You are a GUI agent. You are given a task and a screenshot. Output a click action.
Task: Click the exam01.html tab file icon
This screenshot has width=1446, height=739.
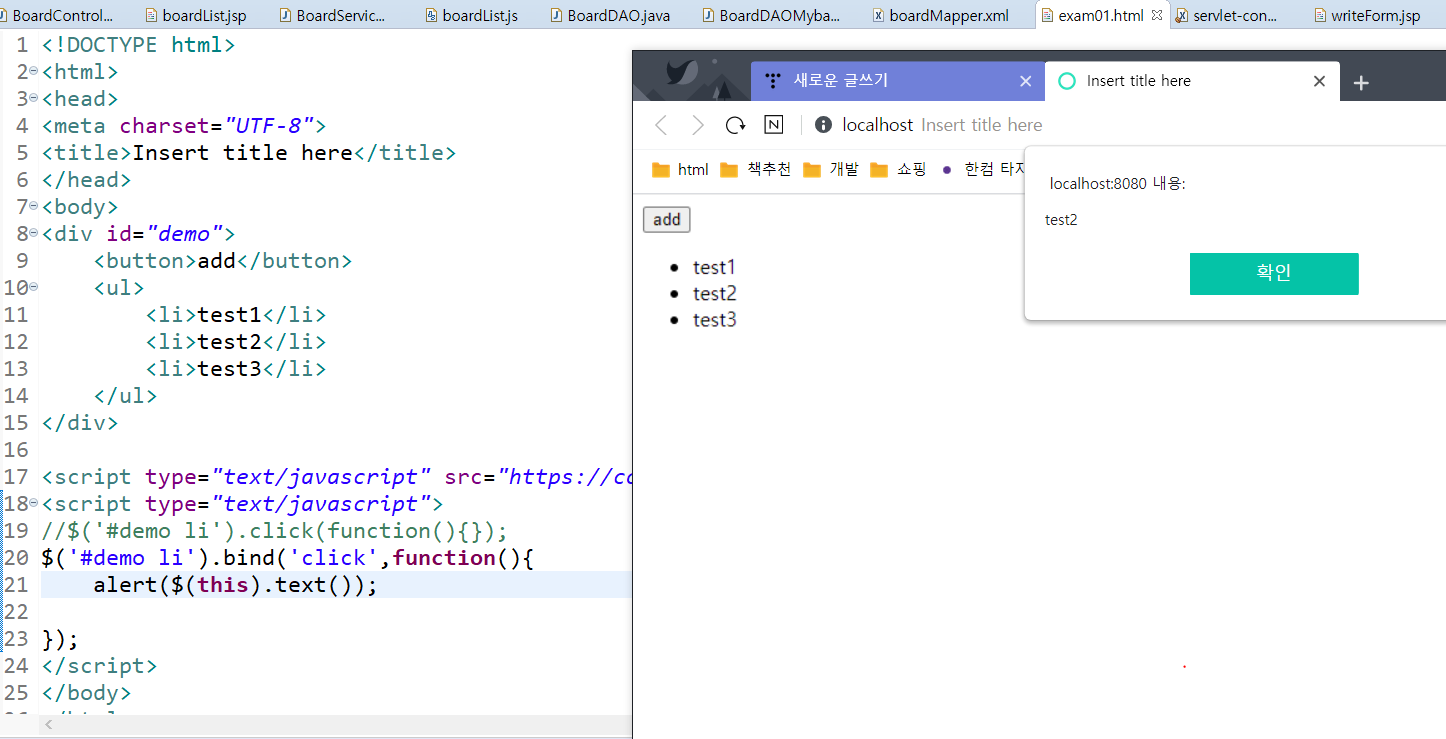[1047, 16]
